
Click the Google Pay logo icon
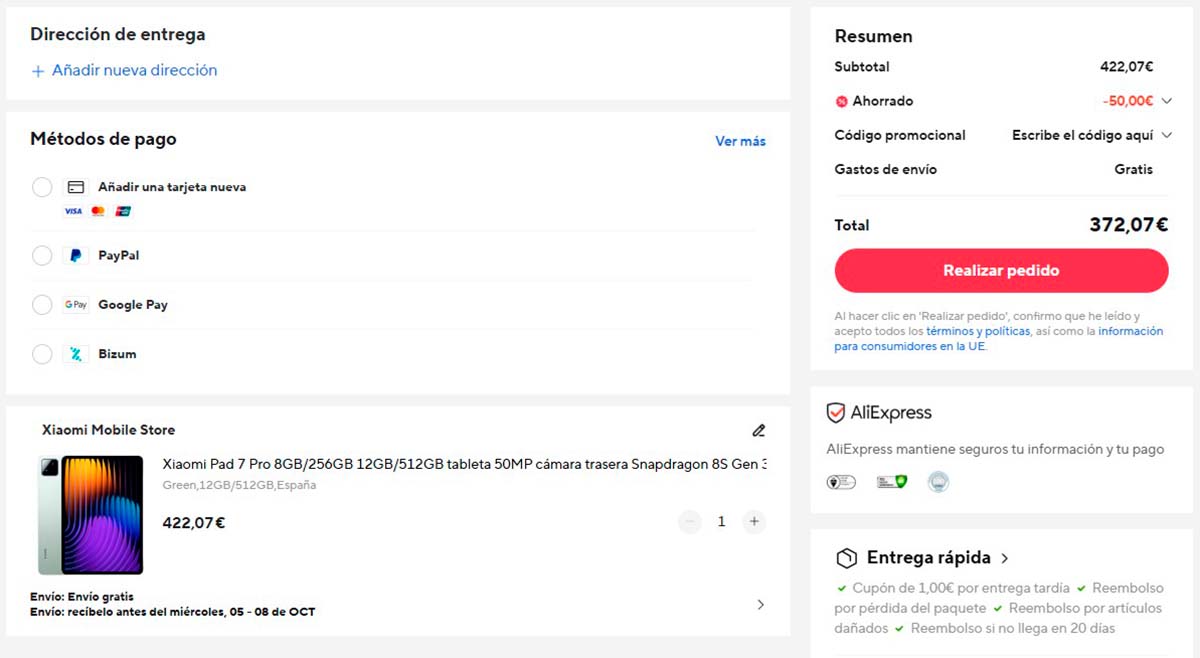pos(75,305)
